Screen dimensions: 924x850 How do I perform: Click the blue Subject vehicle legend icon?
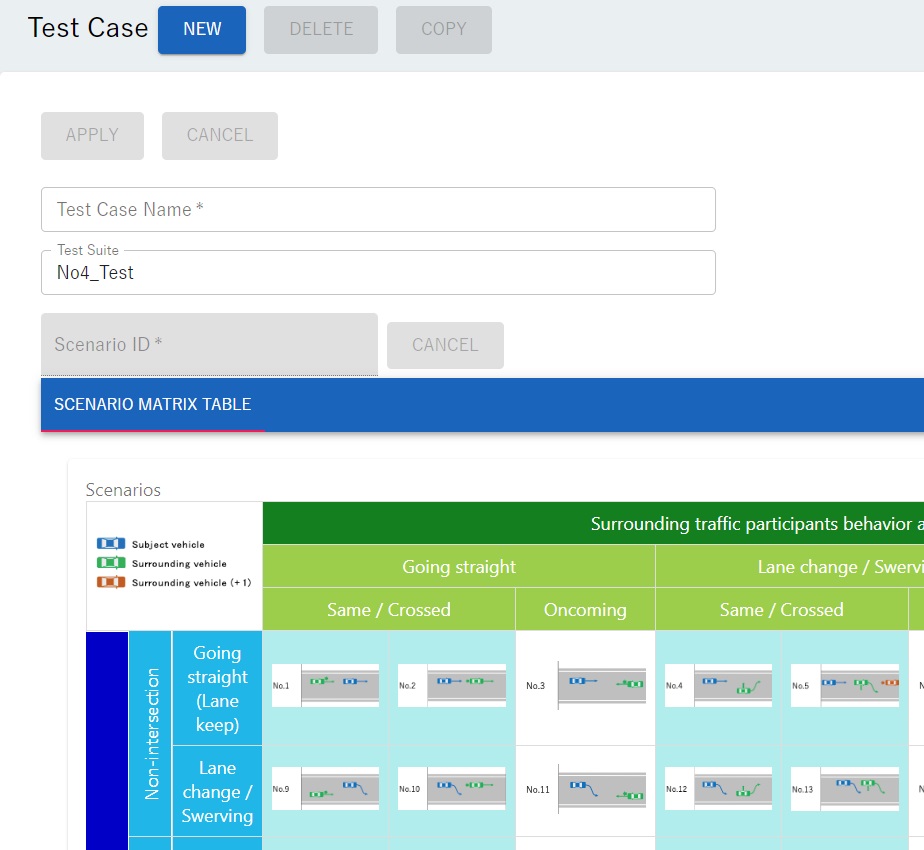pos(110,544)
